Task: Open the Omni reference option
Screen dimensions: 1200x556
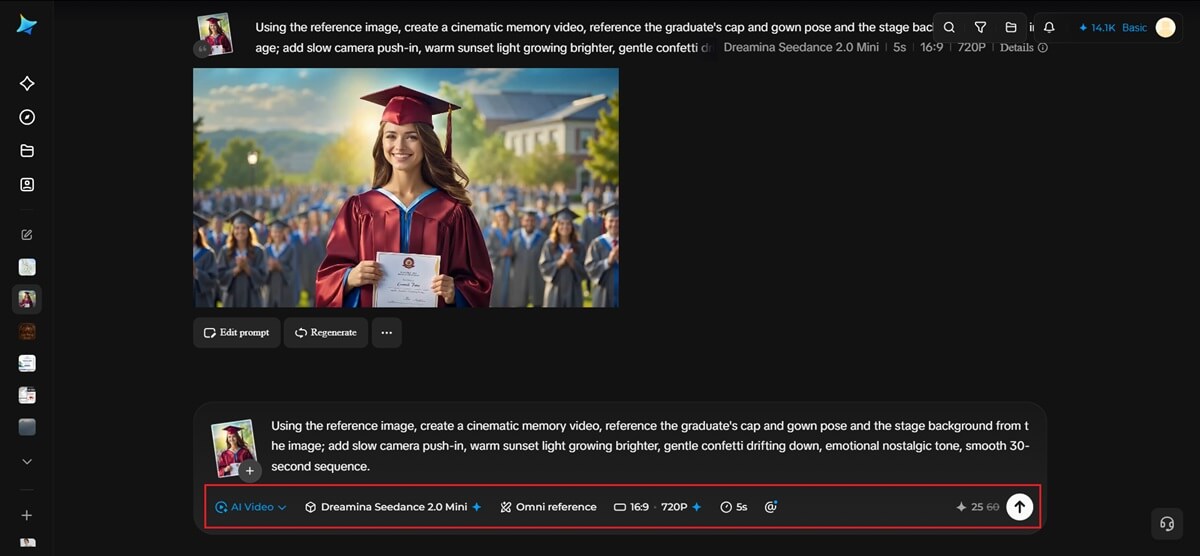Action: (x=548, y=507)
